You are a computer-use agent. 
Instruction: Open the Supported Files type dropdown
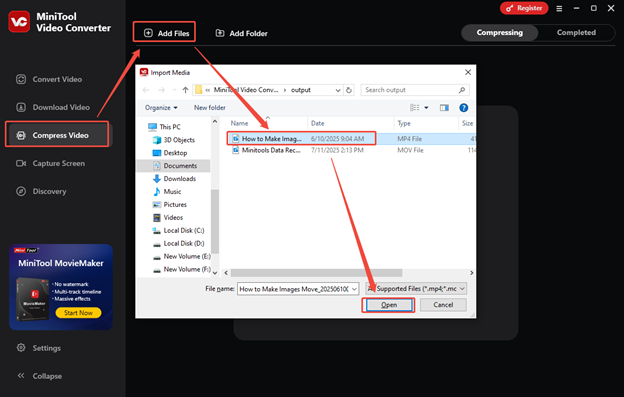(x=416, y=288)
